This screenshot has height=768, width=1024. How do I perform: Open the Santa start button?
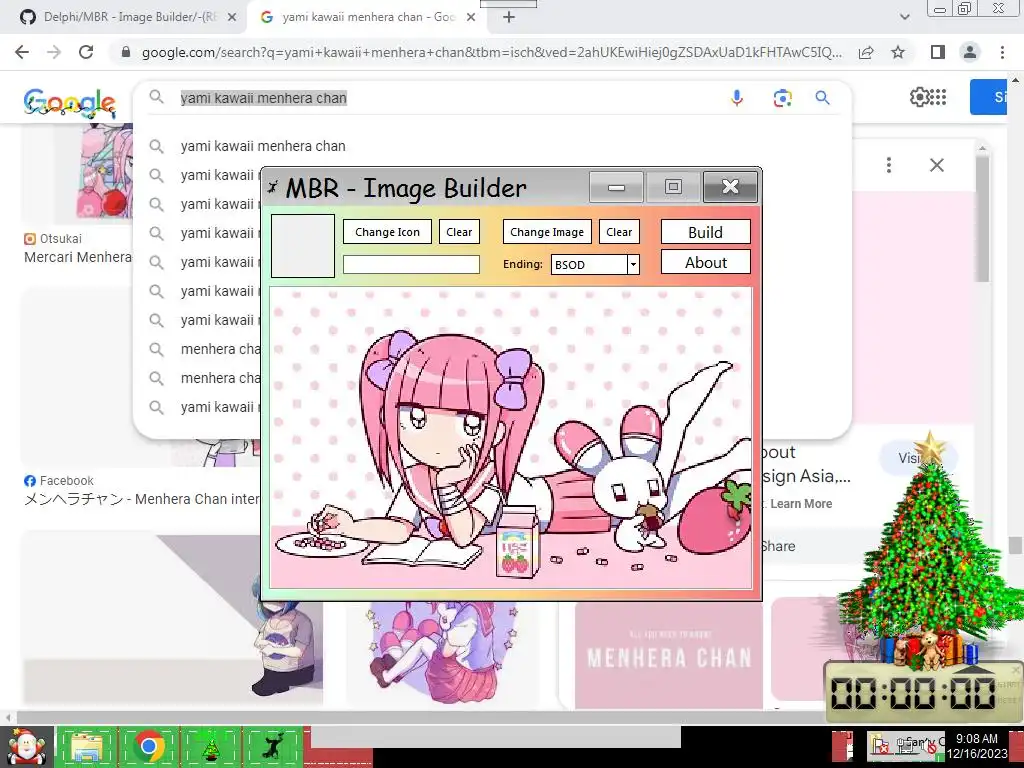26,746
